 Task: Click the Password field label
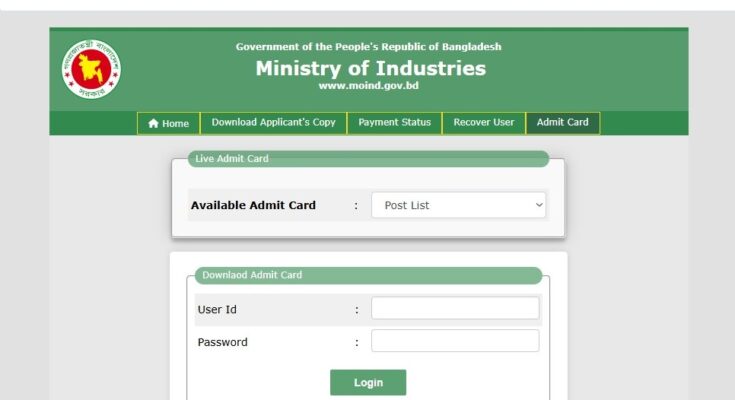click(x=223, y=343)
